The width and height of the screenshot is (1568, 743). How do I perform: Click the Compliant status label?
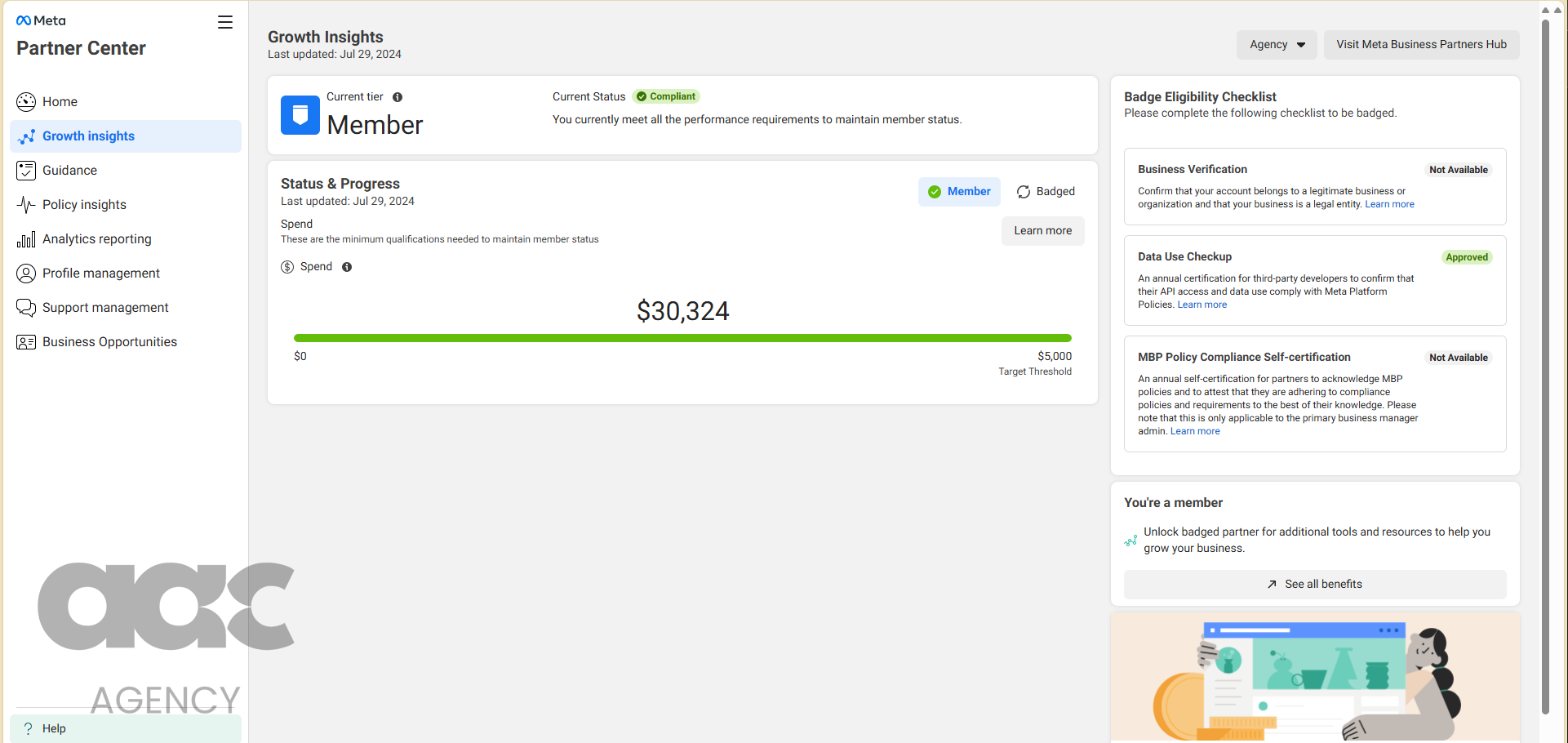click(666, 96)
